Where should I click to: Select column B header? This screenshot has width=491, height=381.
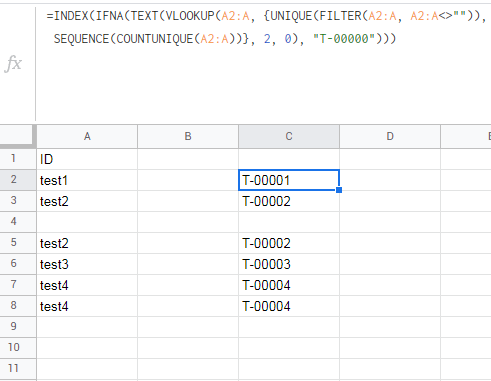[x=188, y=136]
